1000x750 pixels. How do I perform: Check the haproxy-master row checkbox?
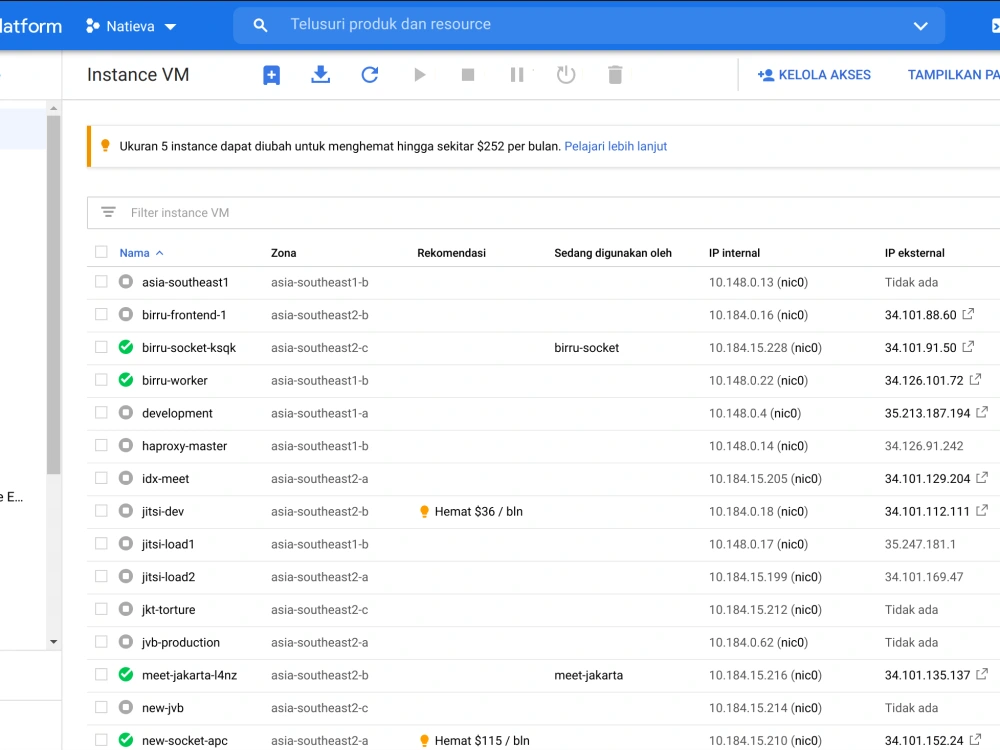click(x=101, y=445)
